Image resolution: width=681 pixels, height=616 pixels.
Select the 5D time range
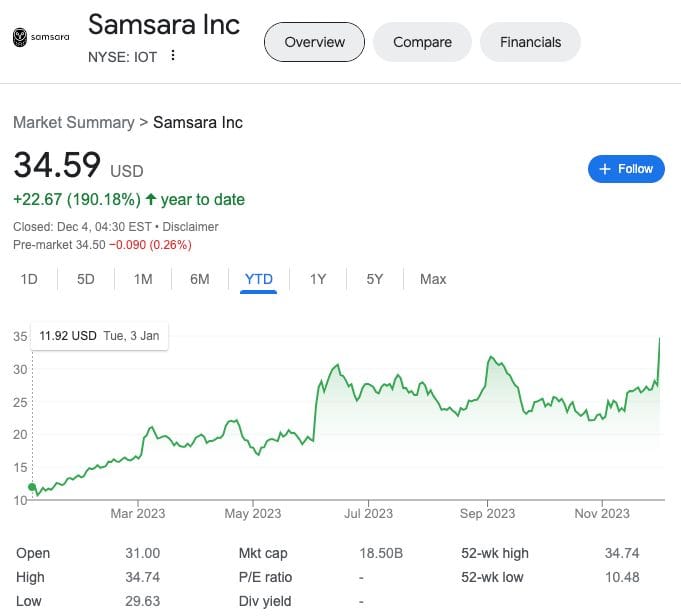[x=86, y=279]
